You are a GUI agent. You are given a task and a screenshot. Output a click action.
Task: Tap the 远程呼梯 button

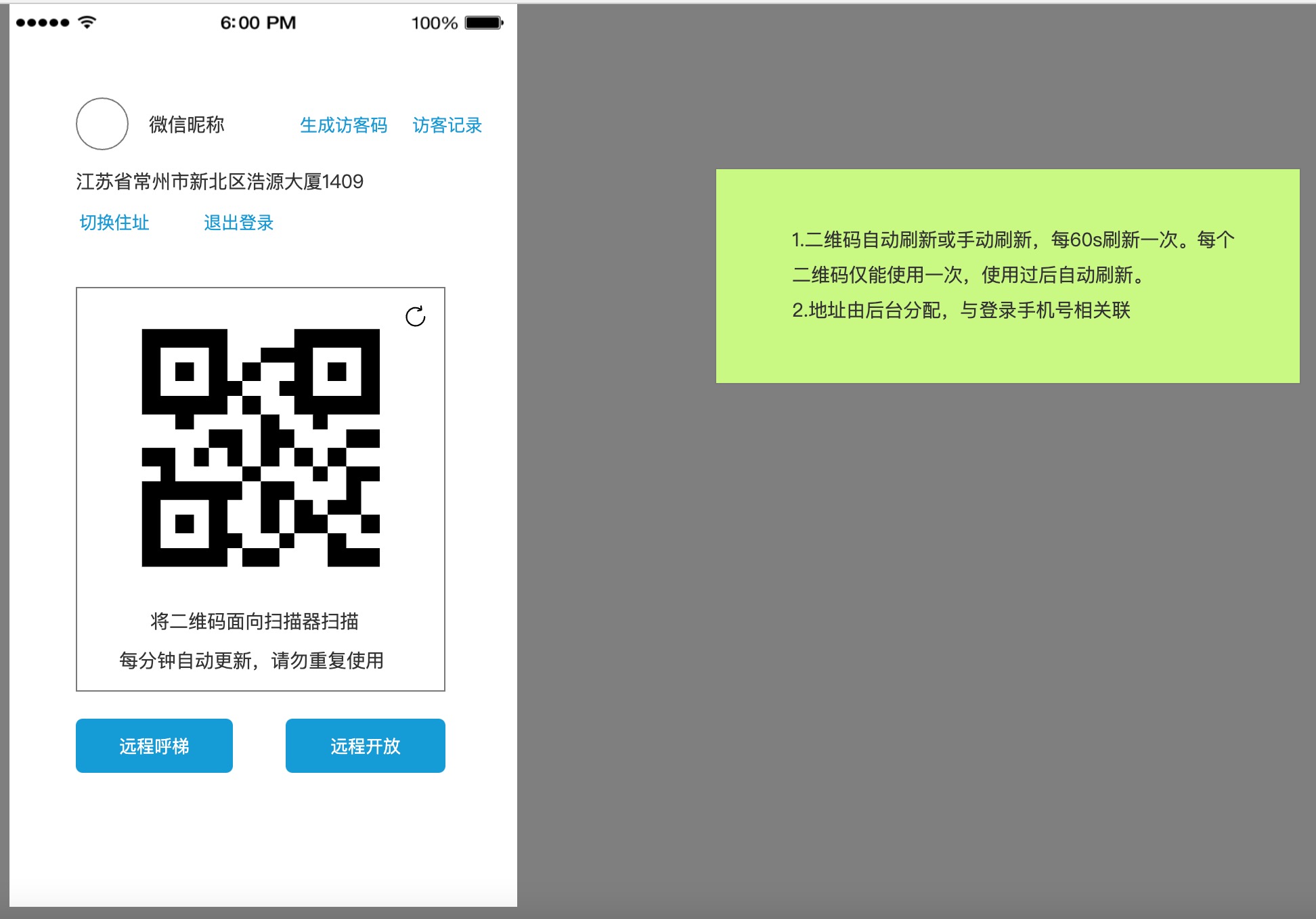[x=154, y=746]
